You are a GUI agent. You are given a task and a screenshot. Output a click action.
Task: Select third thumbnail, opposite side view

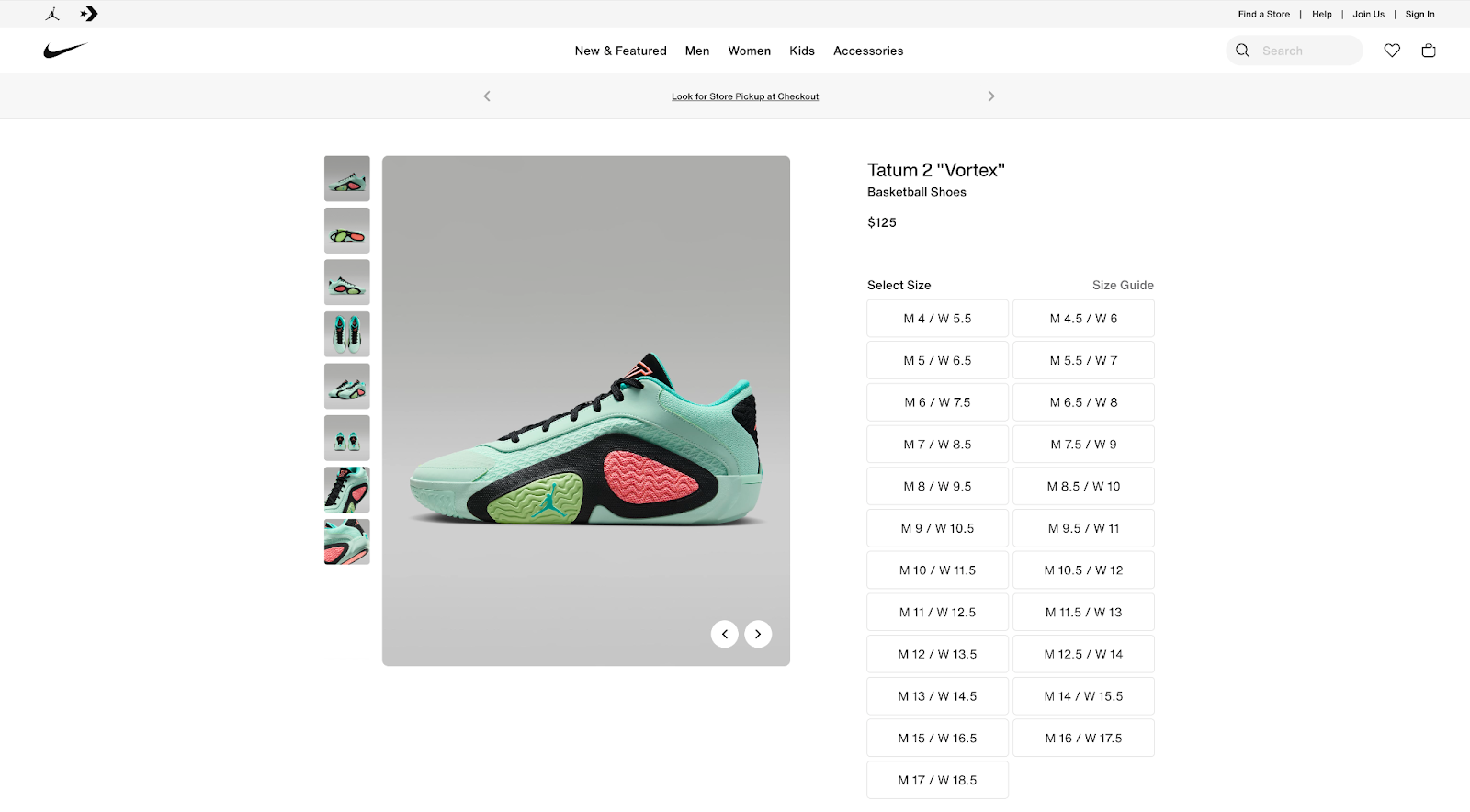tap(347, 282)
